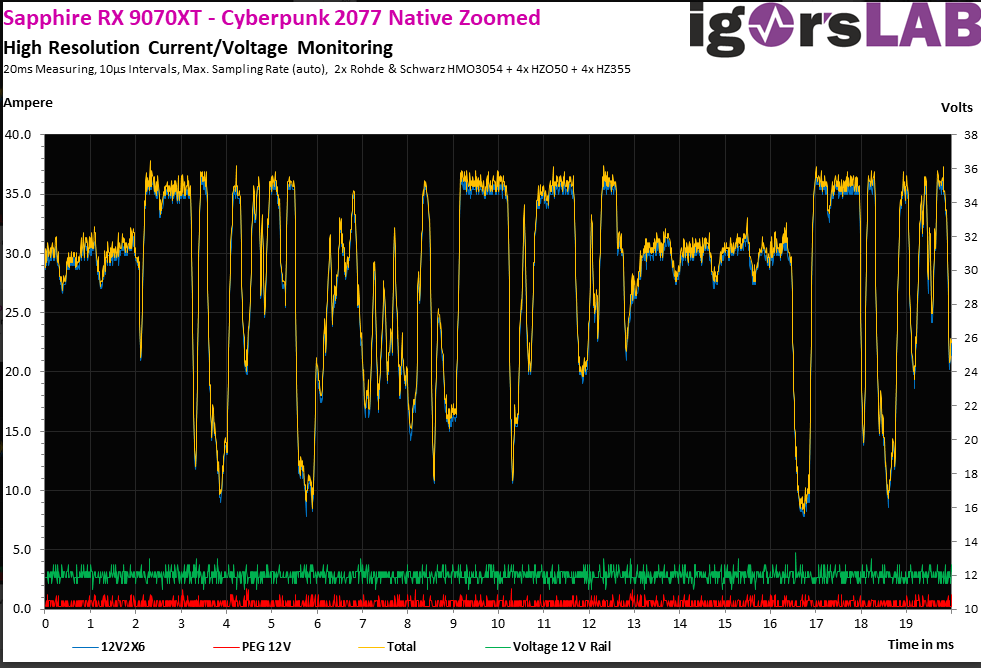Click the 16 volts axis value
The width and height of the screenshot is (981, 668).
pyautogui.click(x=970, y=508)
